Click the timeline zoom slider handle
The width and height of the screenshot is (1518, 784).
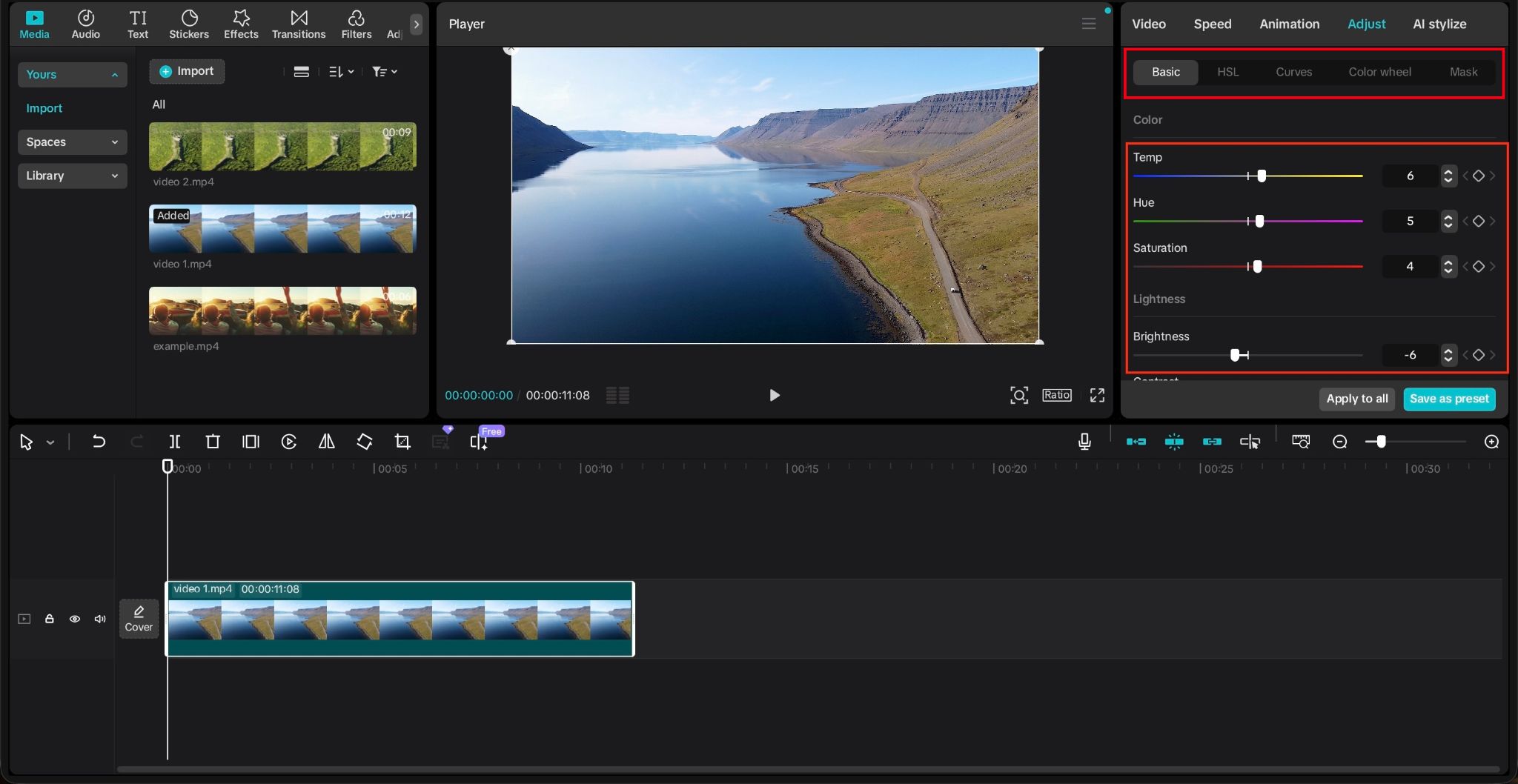(x=1381, y=442)
